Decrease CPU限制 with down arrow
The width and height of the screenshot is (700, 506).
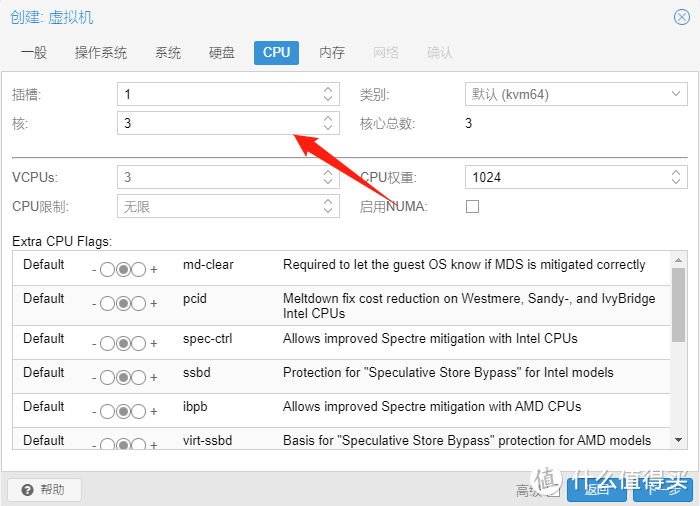click(328, 211)
